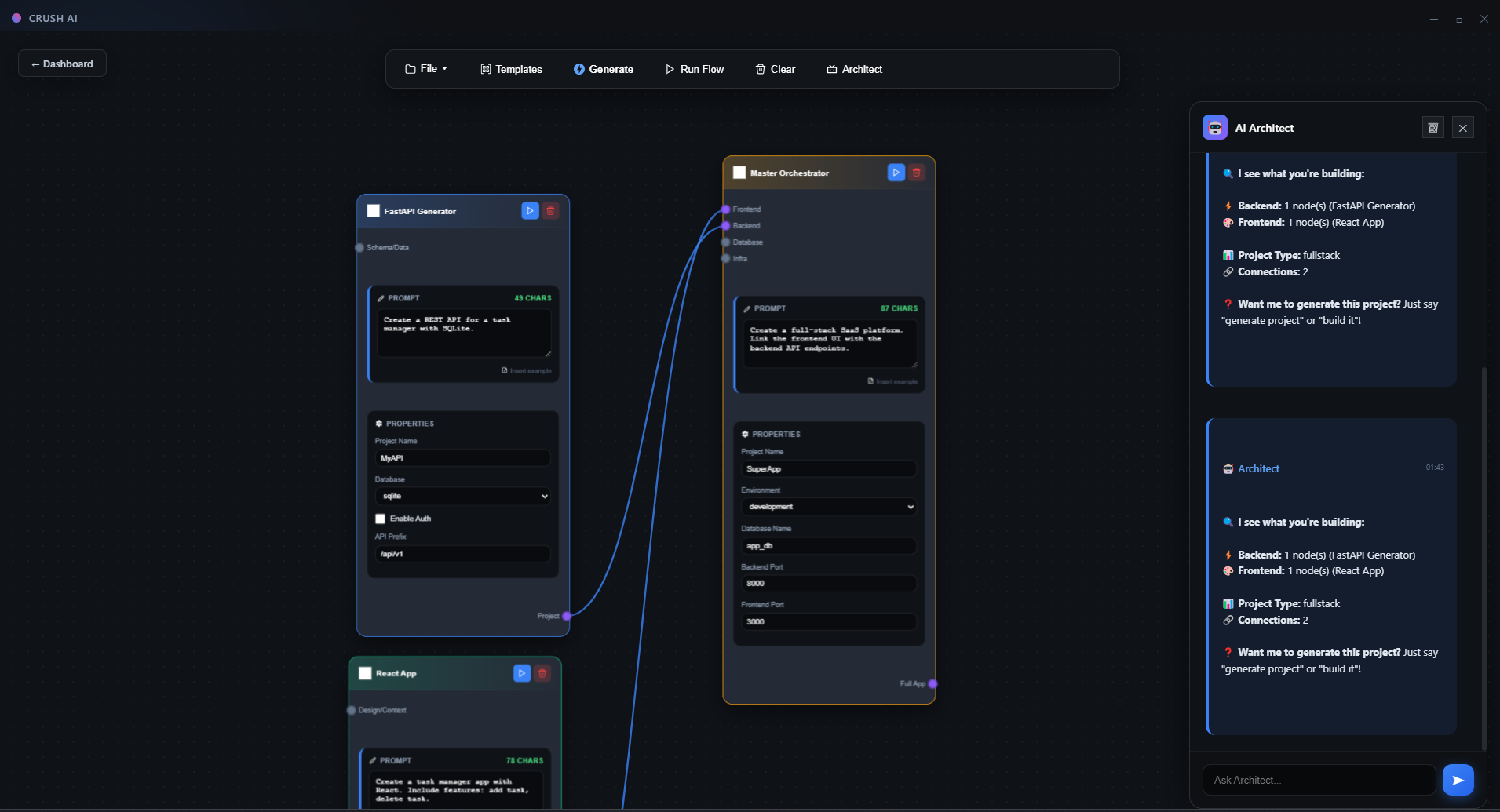Click the 49 CHARS counter
This screenshot has width=1500, height=812.
[533, 298]
